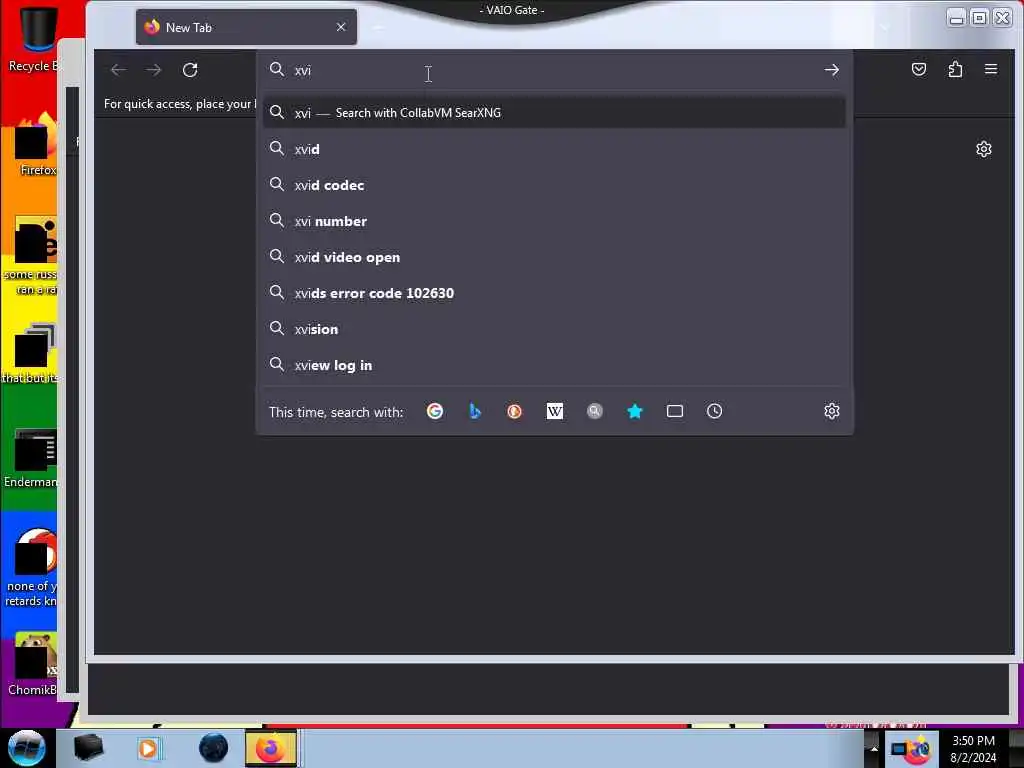The image size is (1024, 768).
Task: Open new tab page settings gear
Action: [984, 149]
